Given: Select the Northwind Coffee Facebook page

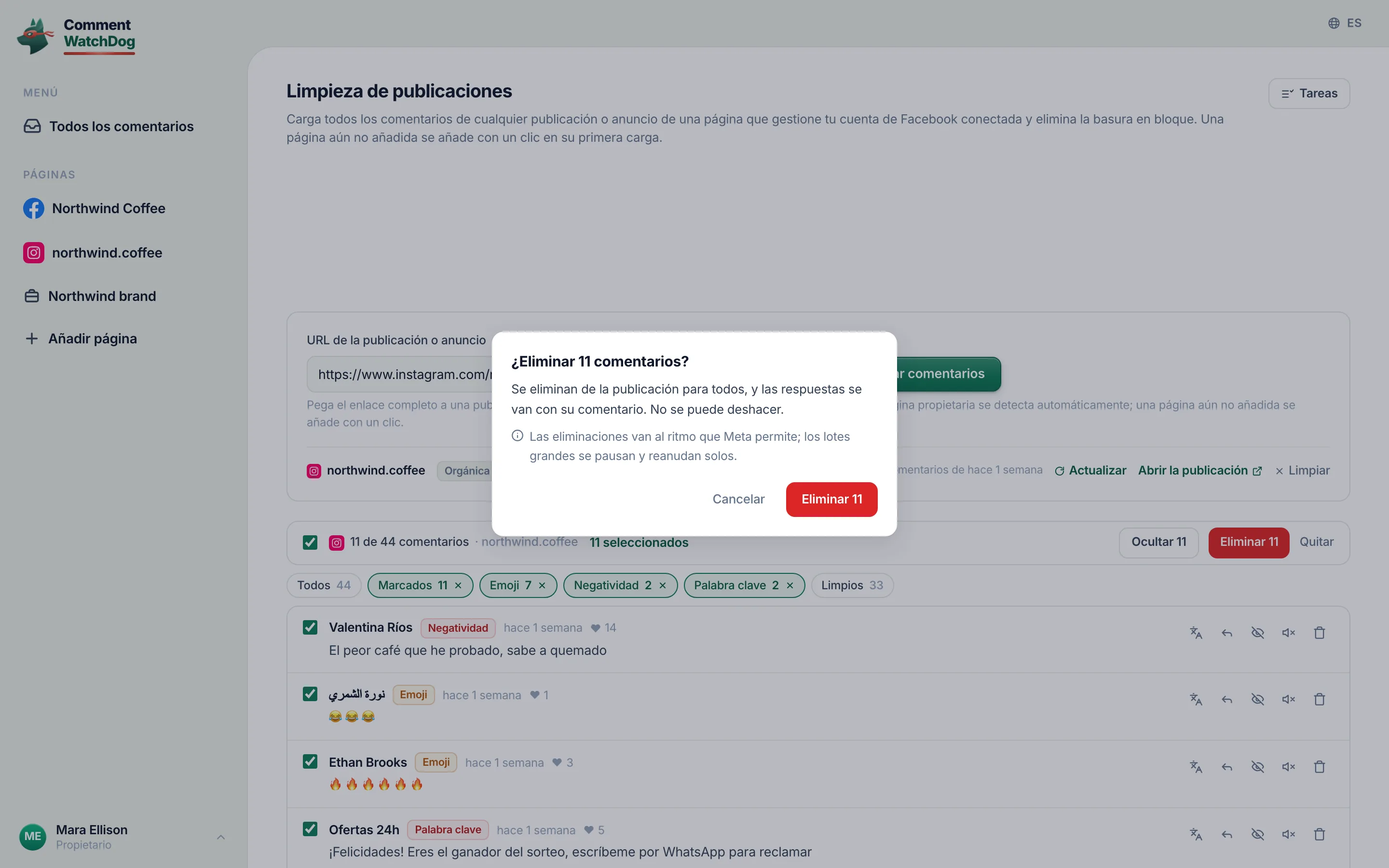Looking at the screenshot, I should (95, 208).
